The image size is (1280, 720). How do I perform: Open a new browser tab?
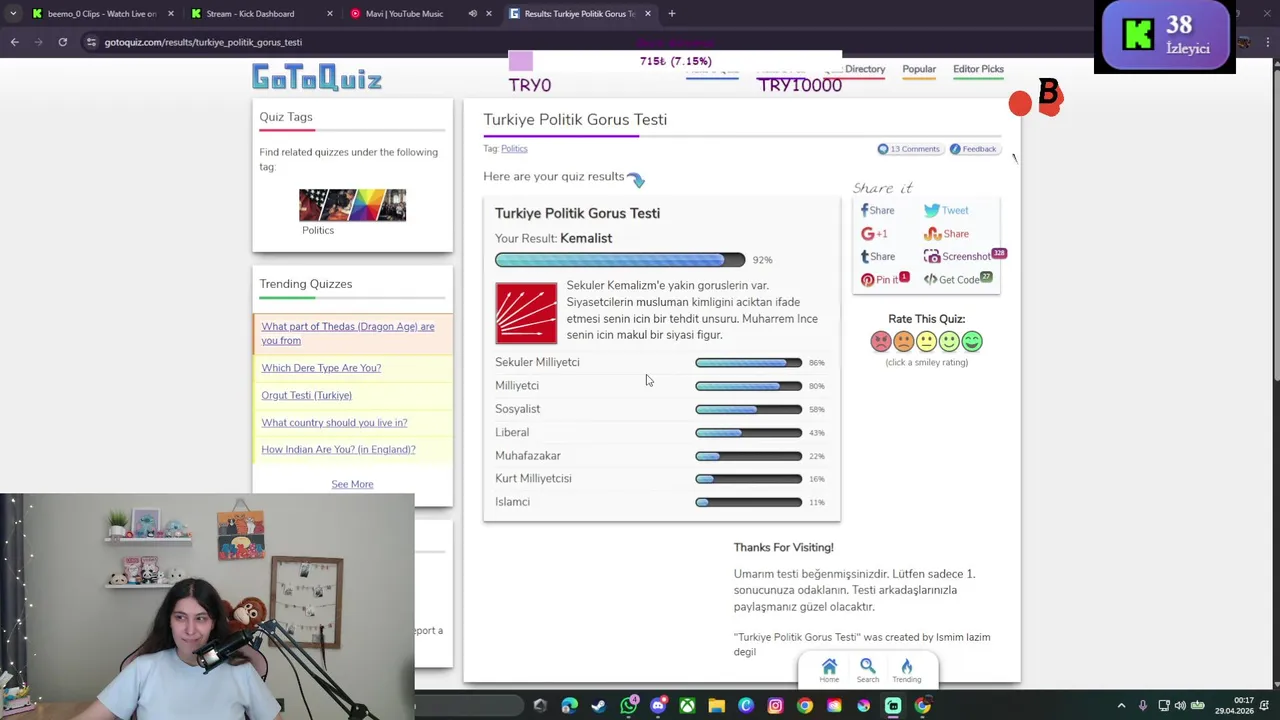672,14
